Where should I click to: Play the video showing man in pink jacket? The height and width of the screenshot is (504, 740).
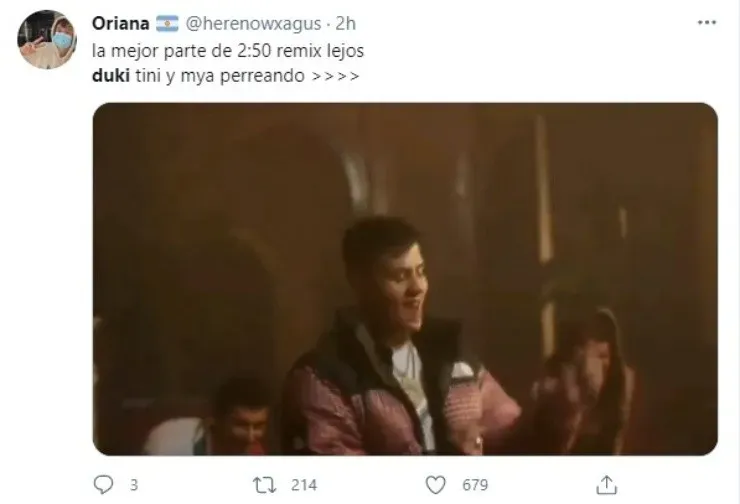pyautogui.click(x=405, y=279)
